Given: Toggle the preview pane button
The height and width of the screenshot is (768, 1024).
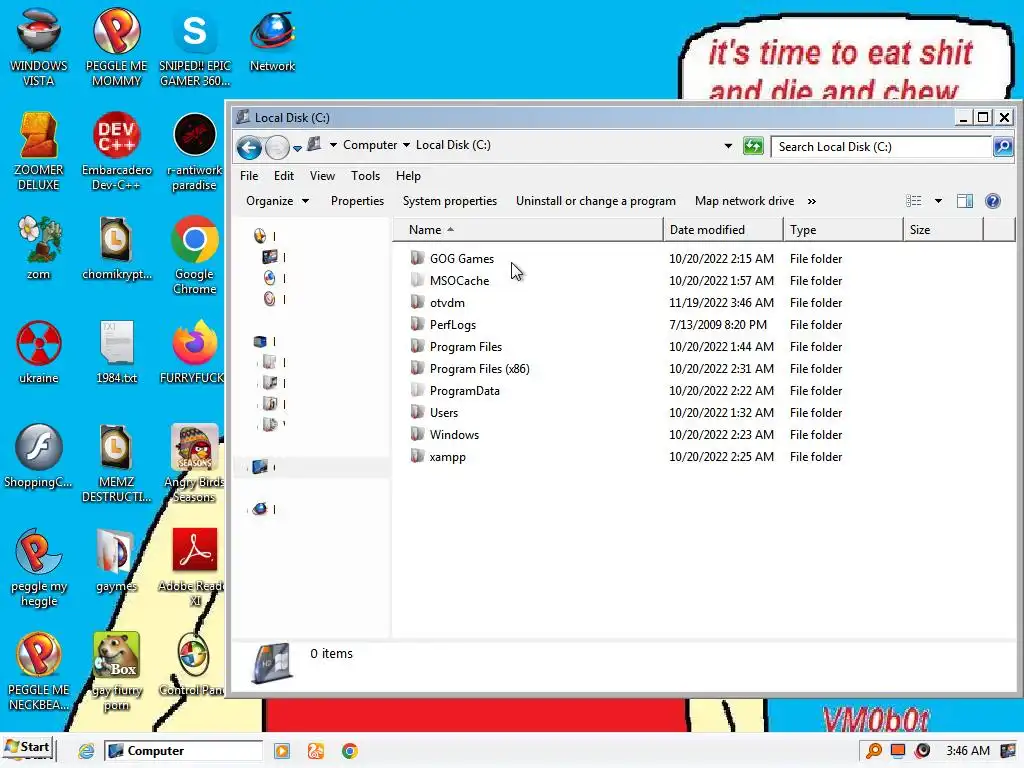Looking at the screenshot, I should (x=965, y=201).
